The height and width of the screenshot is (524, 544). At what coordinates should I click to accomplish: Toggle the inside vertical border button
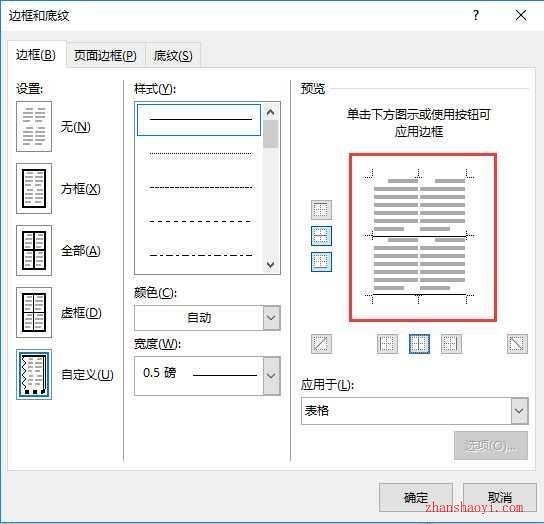click(419, 344)
